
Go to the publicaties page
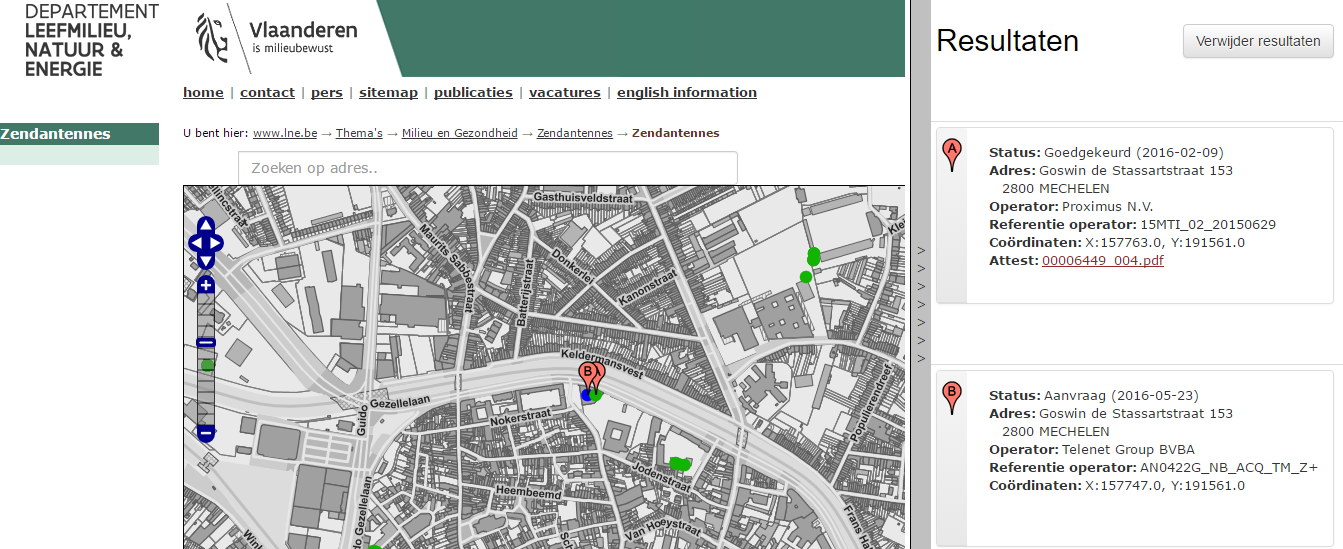[x=473, y=92]
